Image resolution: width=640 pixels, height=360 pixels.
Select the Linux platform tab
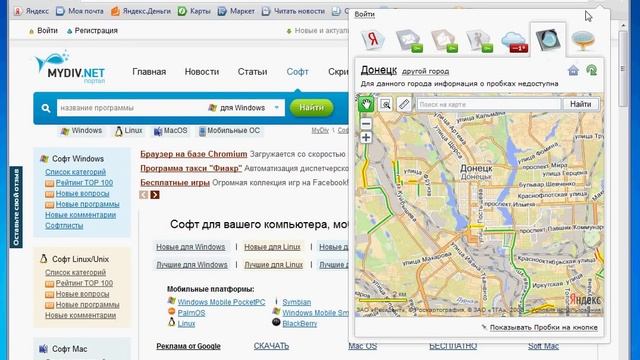(129, 131)
